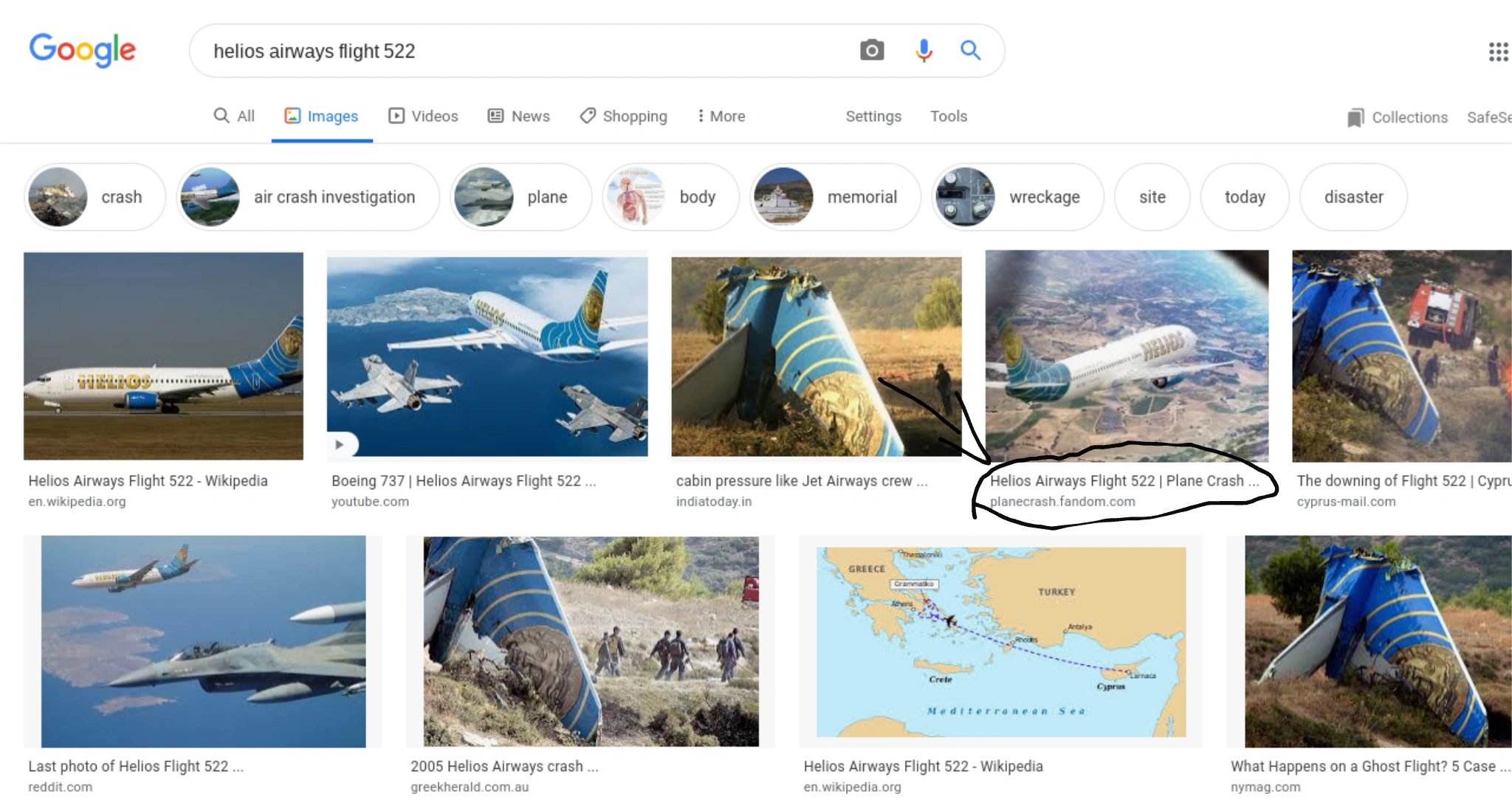Open the Google apps grid icon
The height and width of the screenshot is (808, 1512).
(x=1498, y=52)
